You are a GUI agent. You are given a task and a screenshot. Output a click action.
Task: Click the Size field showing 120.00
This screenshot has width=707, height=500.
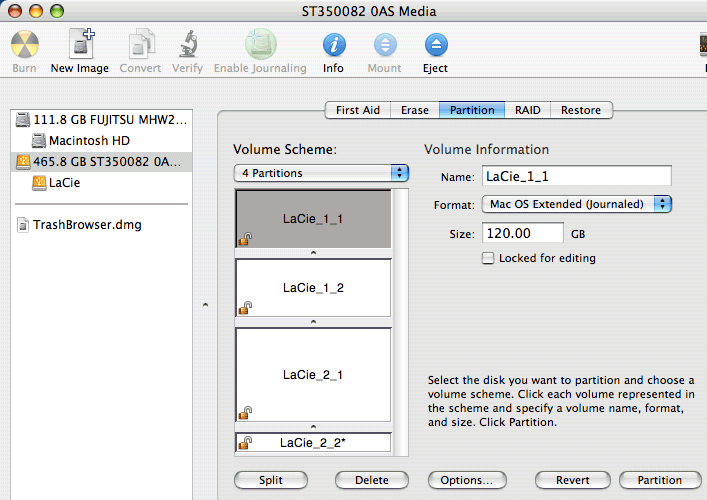click(523, 233)
